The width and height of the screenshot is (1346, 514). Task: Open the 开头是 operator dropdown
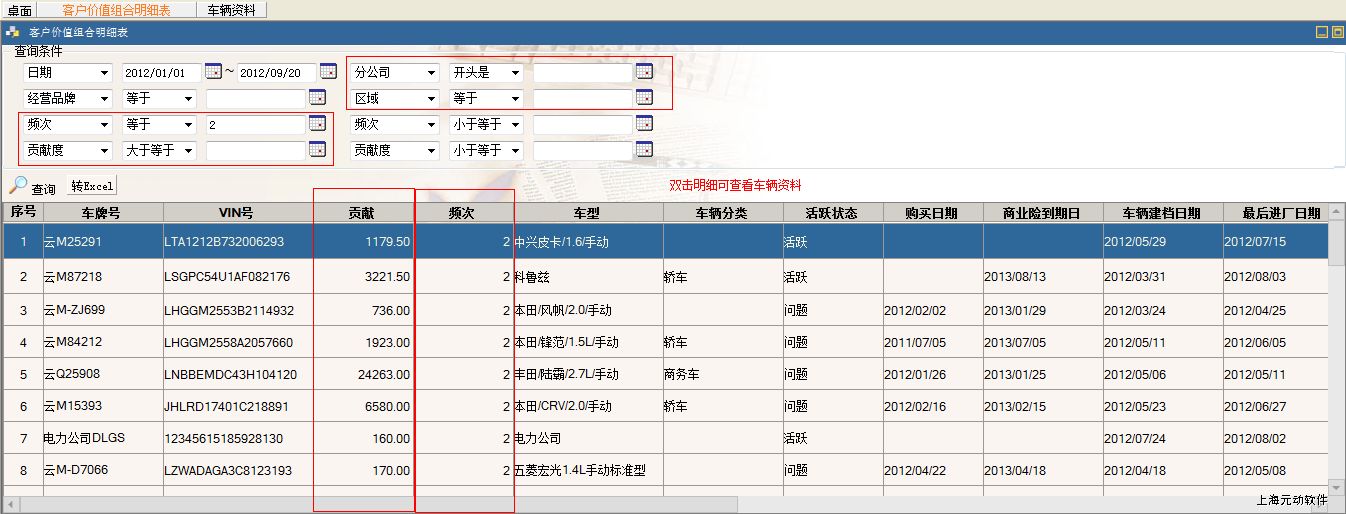point(515,73)
